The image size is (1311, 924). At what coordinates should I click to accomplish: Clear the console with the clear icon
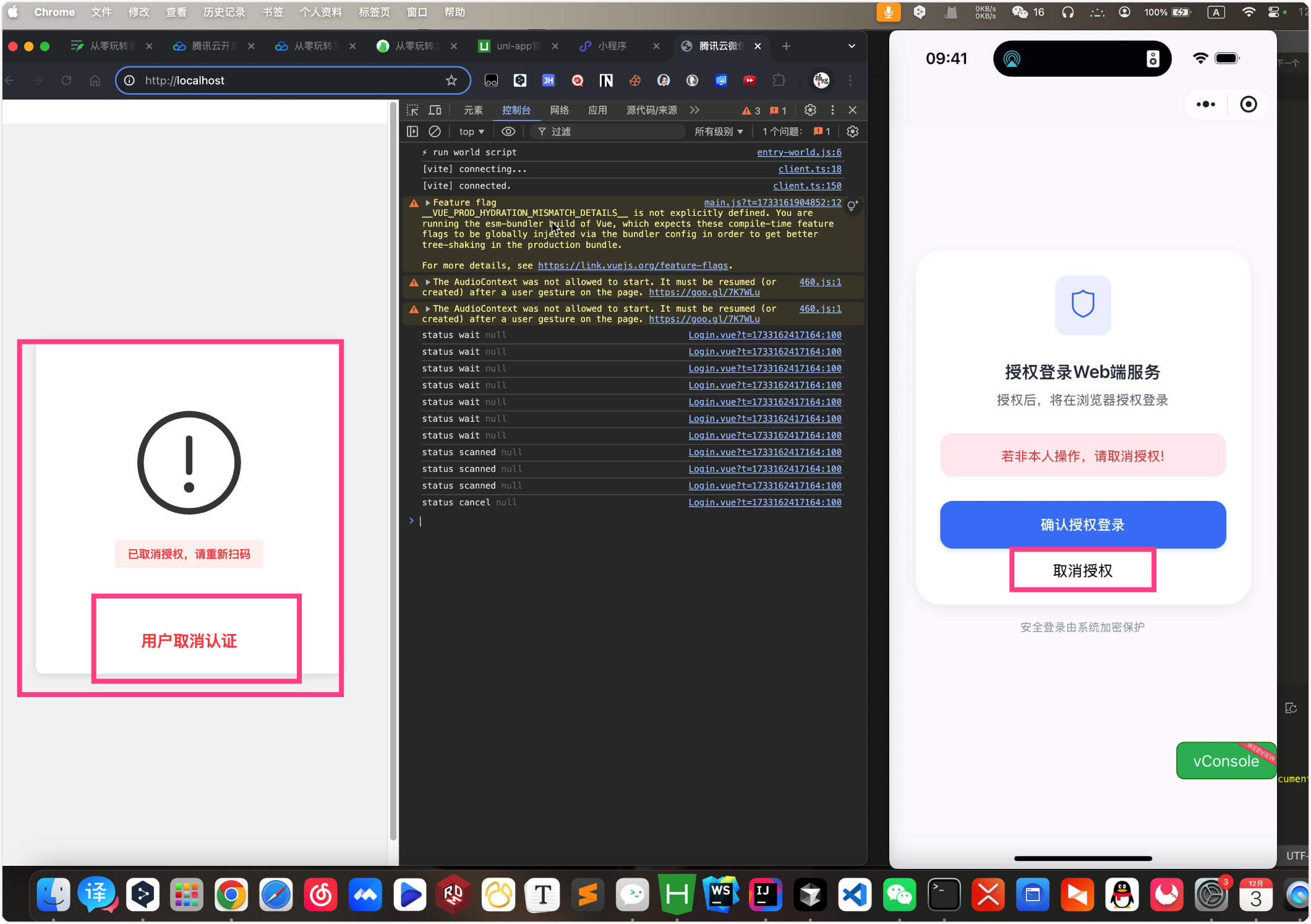pyautogui.click(x=435, y=131)
